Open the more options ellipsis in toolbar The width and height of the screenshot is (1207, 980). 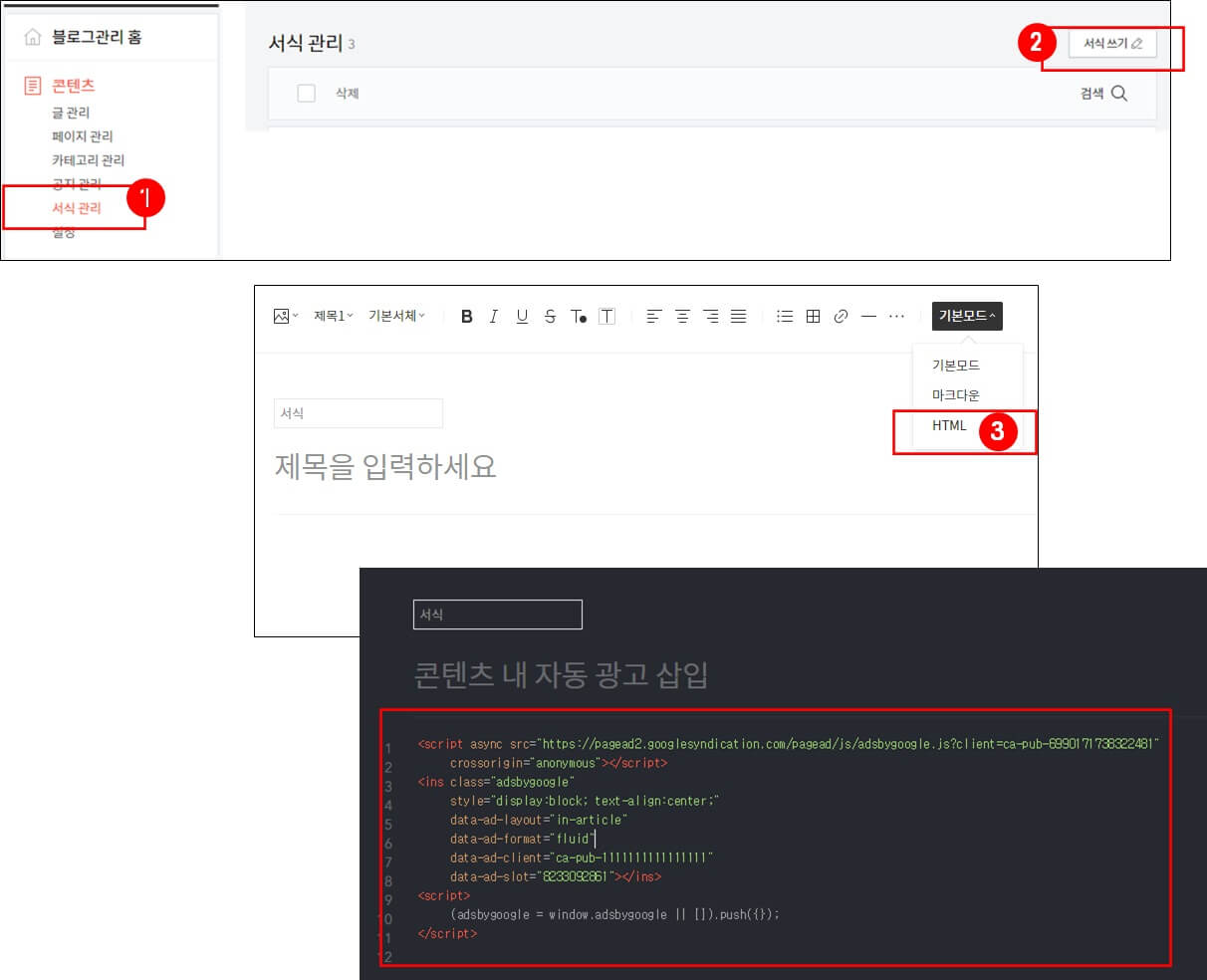[896, 316]
